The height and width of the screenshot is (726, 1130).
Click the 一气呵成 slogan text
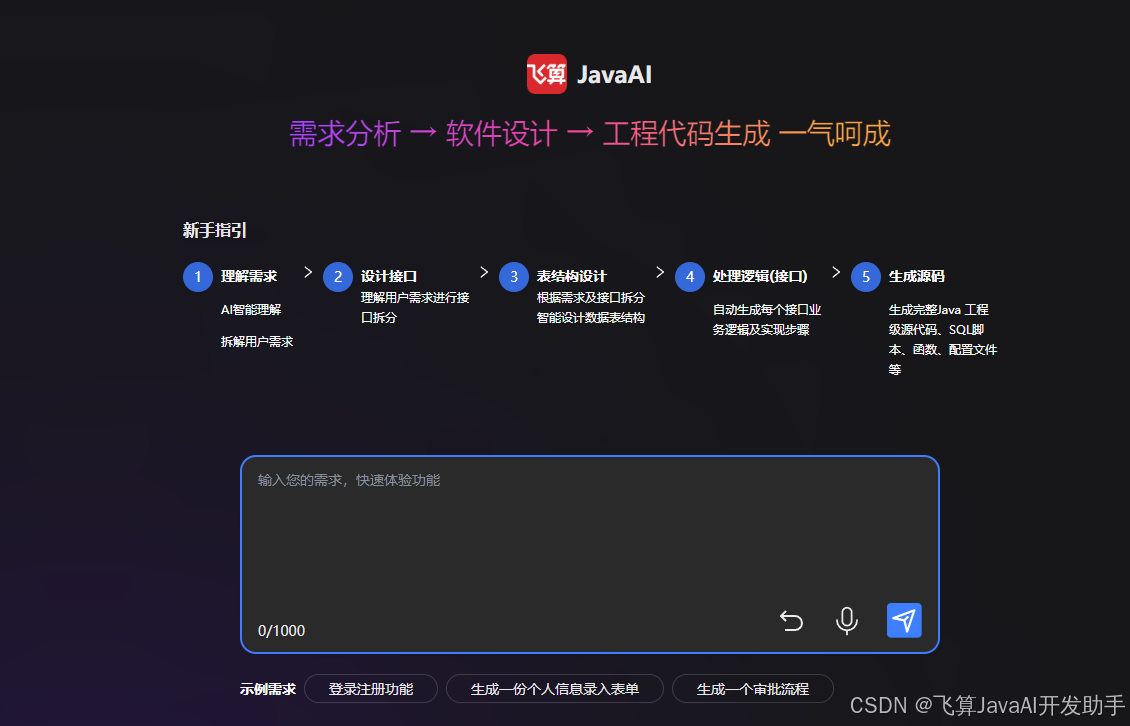[x=835, y=134]
